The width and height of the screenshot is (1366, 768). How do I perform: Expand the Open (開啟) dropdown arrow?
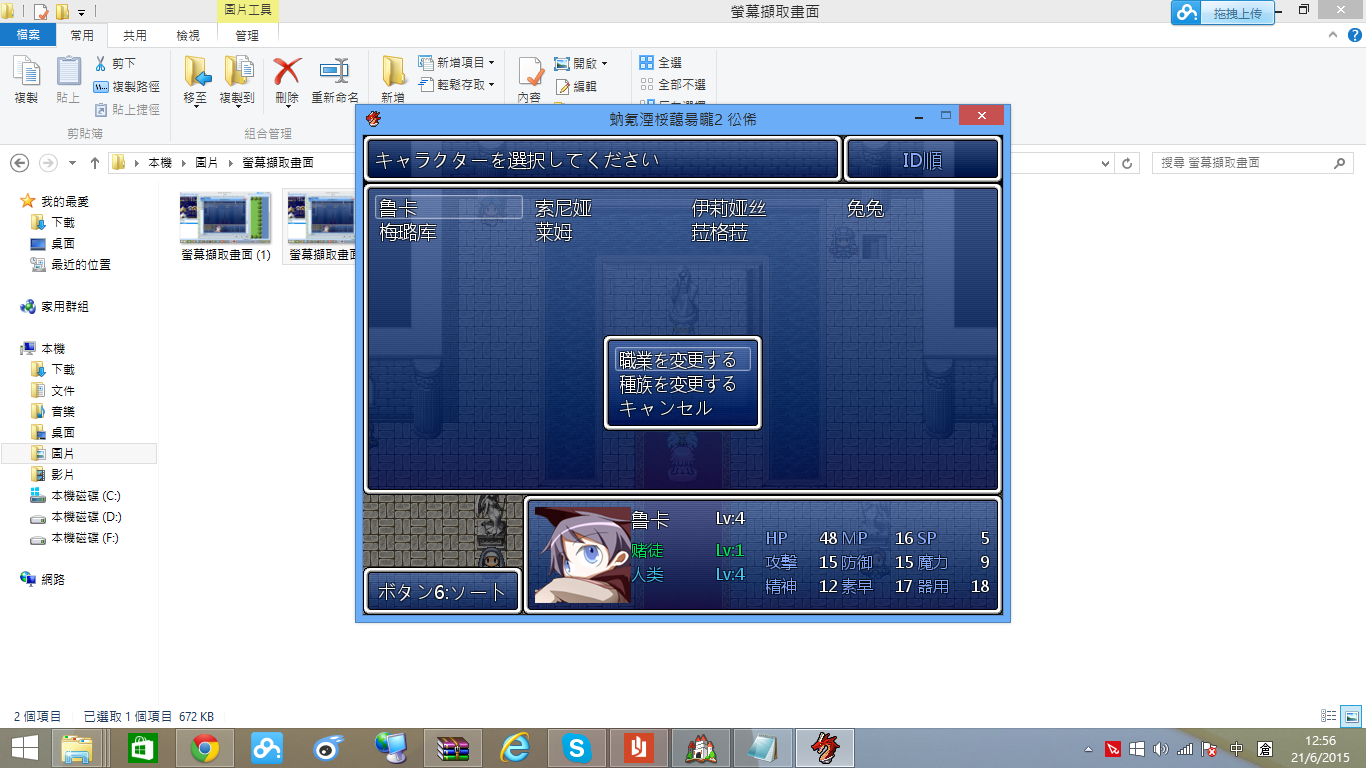click(x=604, y=64)
